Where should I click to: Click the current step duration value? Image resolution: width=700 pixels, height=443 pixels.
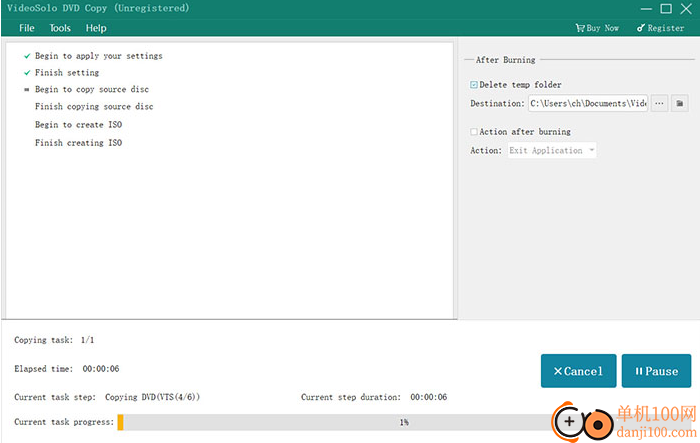429,397
